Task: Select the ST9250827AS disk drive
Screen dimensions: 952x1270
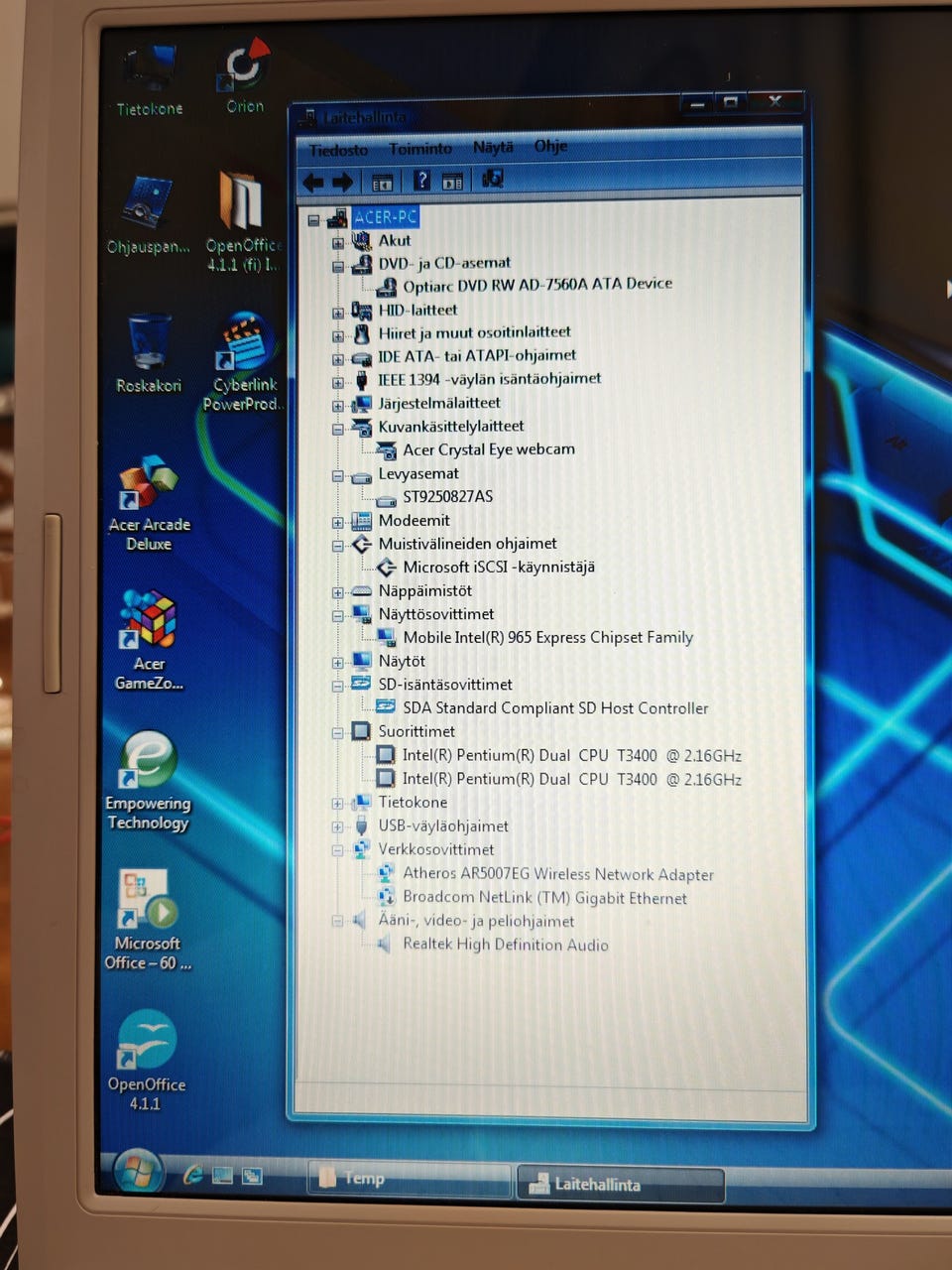Action: (447, 496)
